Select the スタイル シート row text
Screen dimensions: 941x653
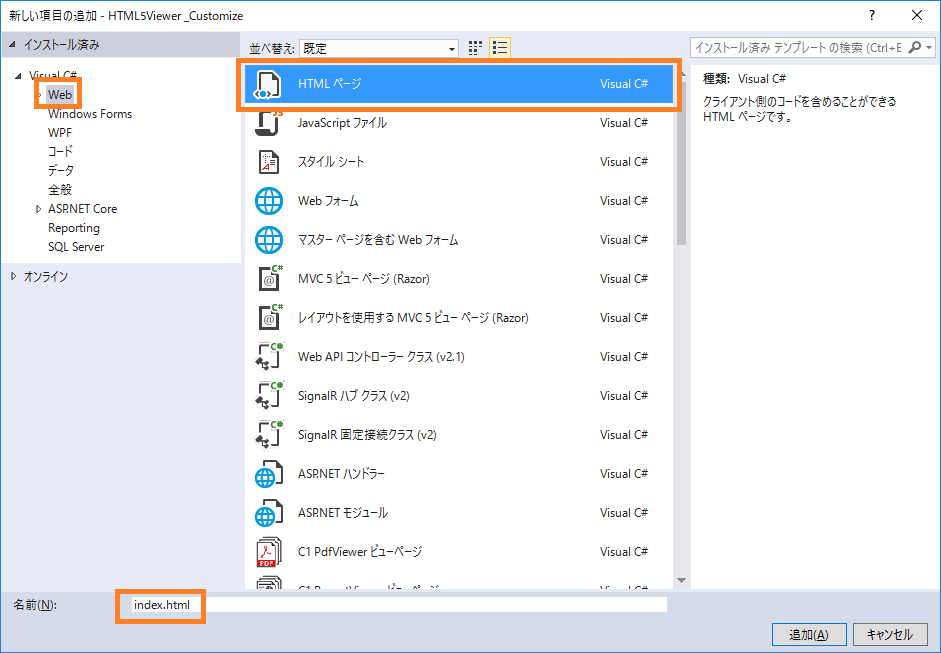[x=331, y=162]
